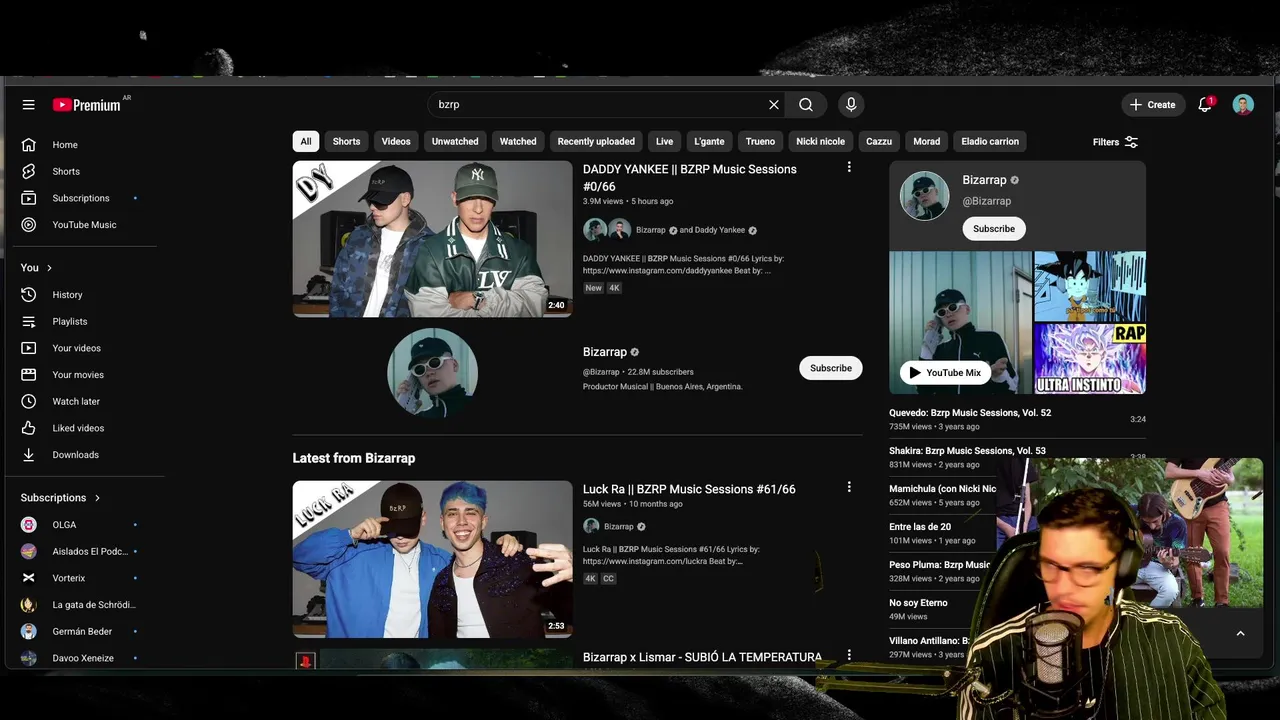This screenshot has height=720, width=1280.
Task: Open Subscriptions in the sidebar
Action: point(80,198)
